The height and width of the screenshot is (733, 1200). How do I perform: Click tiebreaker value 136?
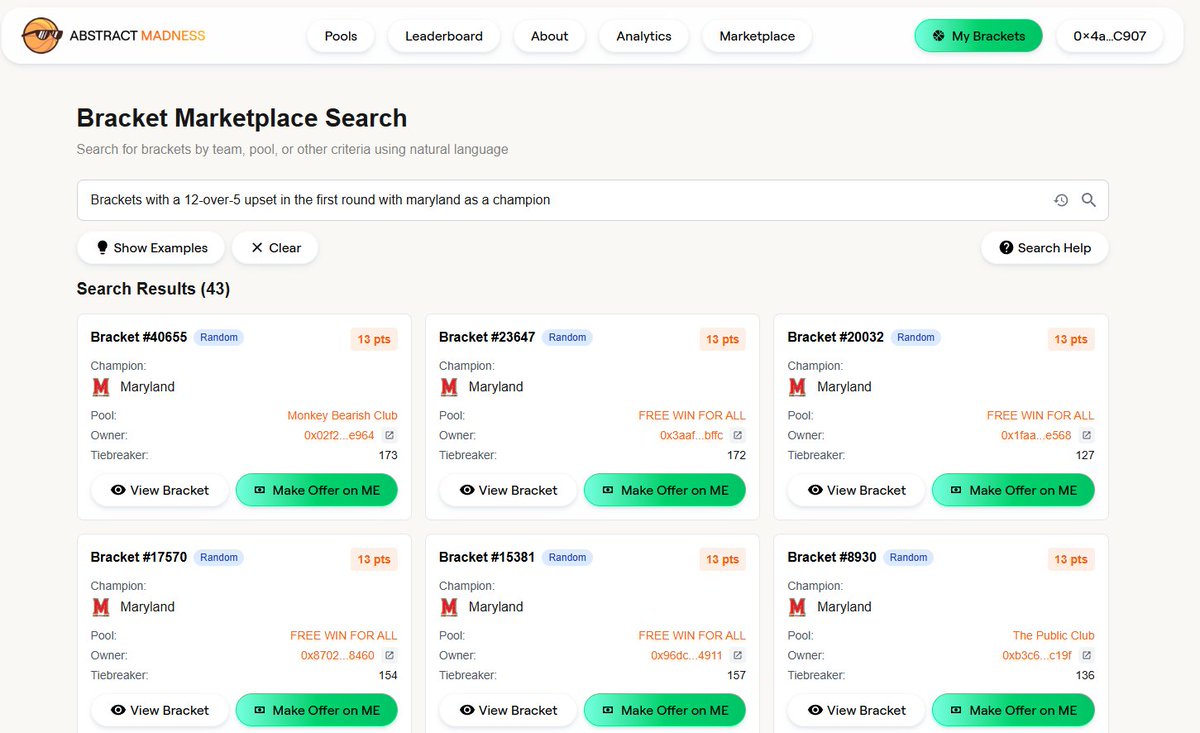click(x=1085, y=675)
